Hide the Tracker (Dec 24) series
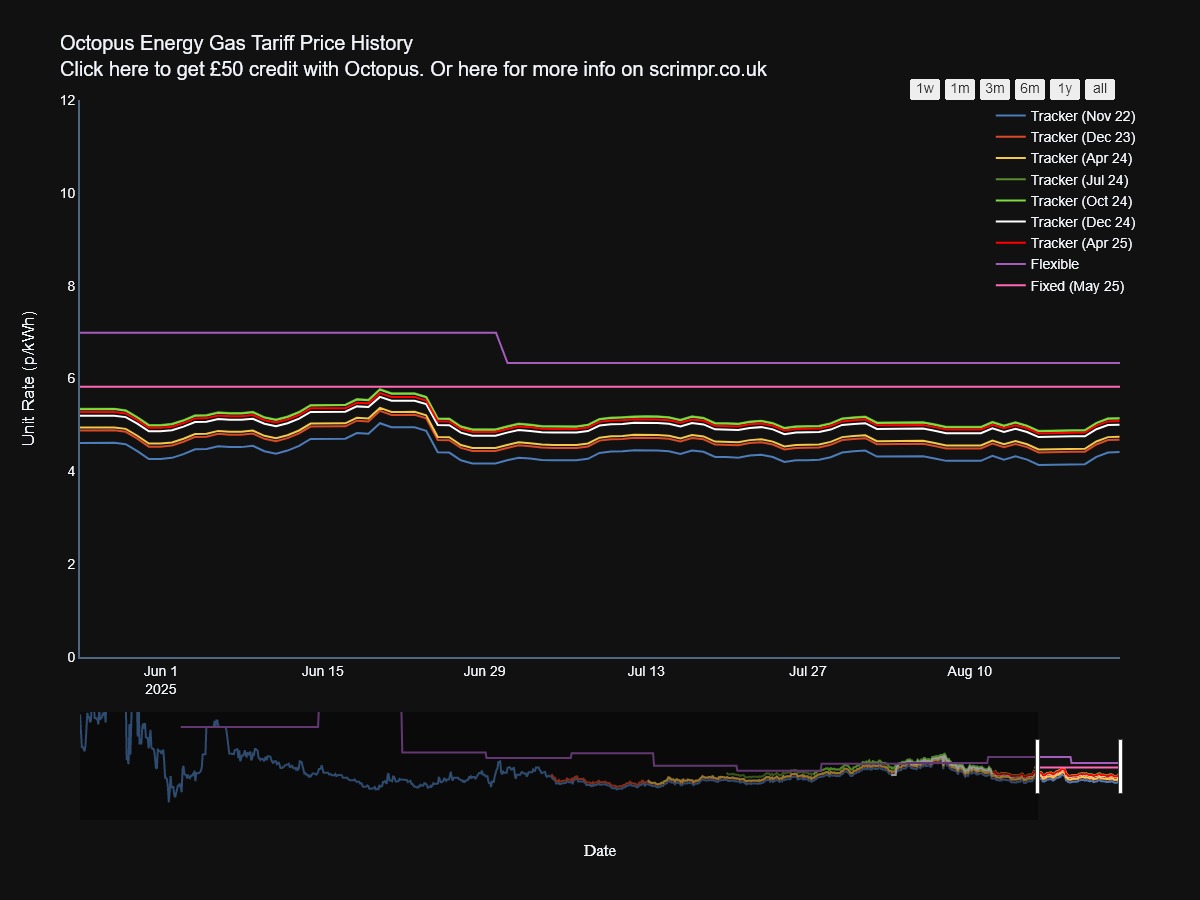The height and width of the screenshot is (900, 1200). pos(1081,222)
